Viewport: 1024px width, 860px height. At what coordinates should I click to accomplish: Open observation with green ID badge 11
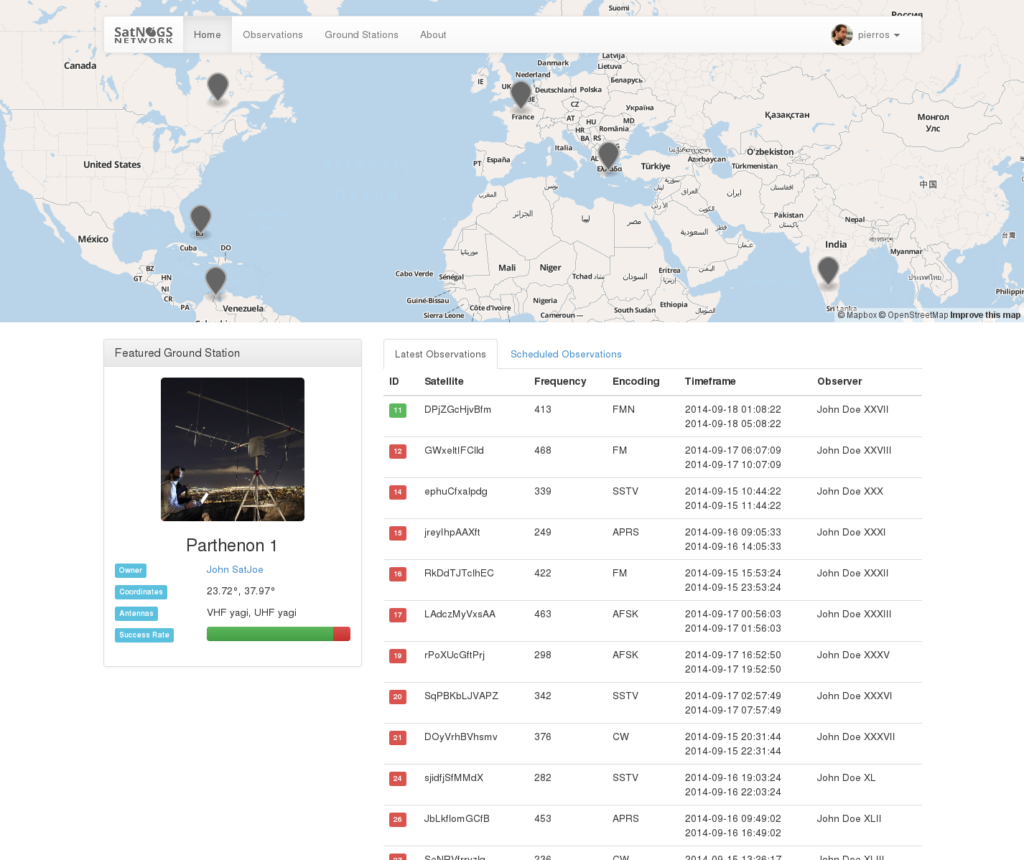pos(398,410)
